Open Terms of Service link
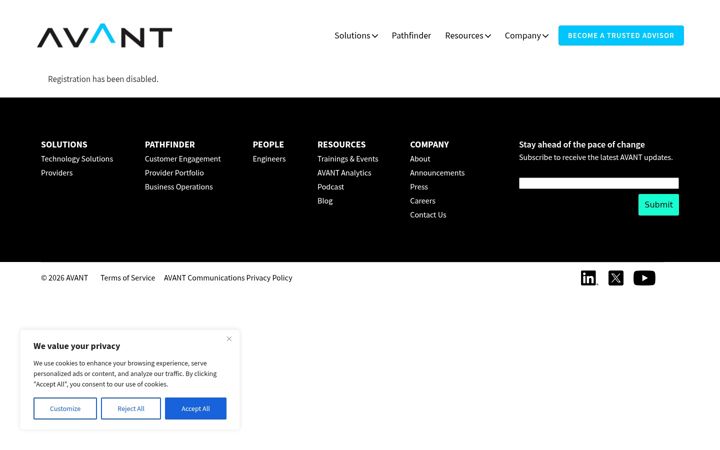The width and height of the screenshot is (720, 450). click(x=128, y=278)
